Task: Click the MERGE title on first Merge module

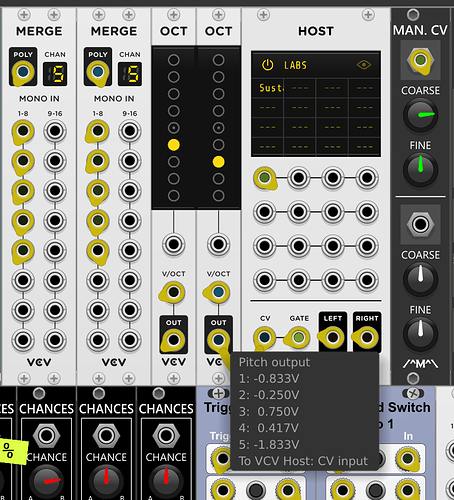Action: point(39,31)
